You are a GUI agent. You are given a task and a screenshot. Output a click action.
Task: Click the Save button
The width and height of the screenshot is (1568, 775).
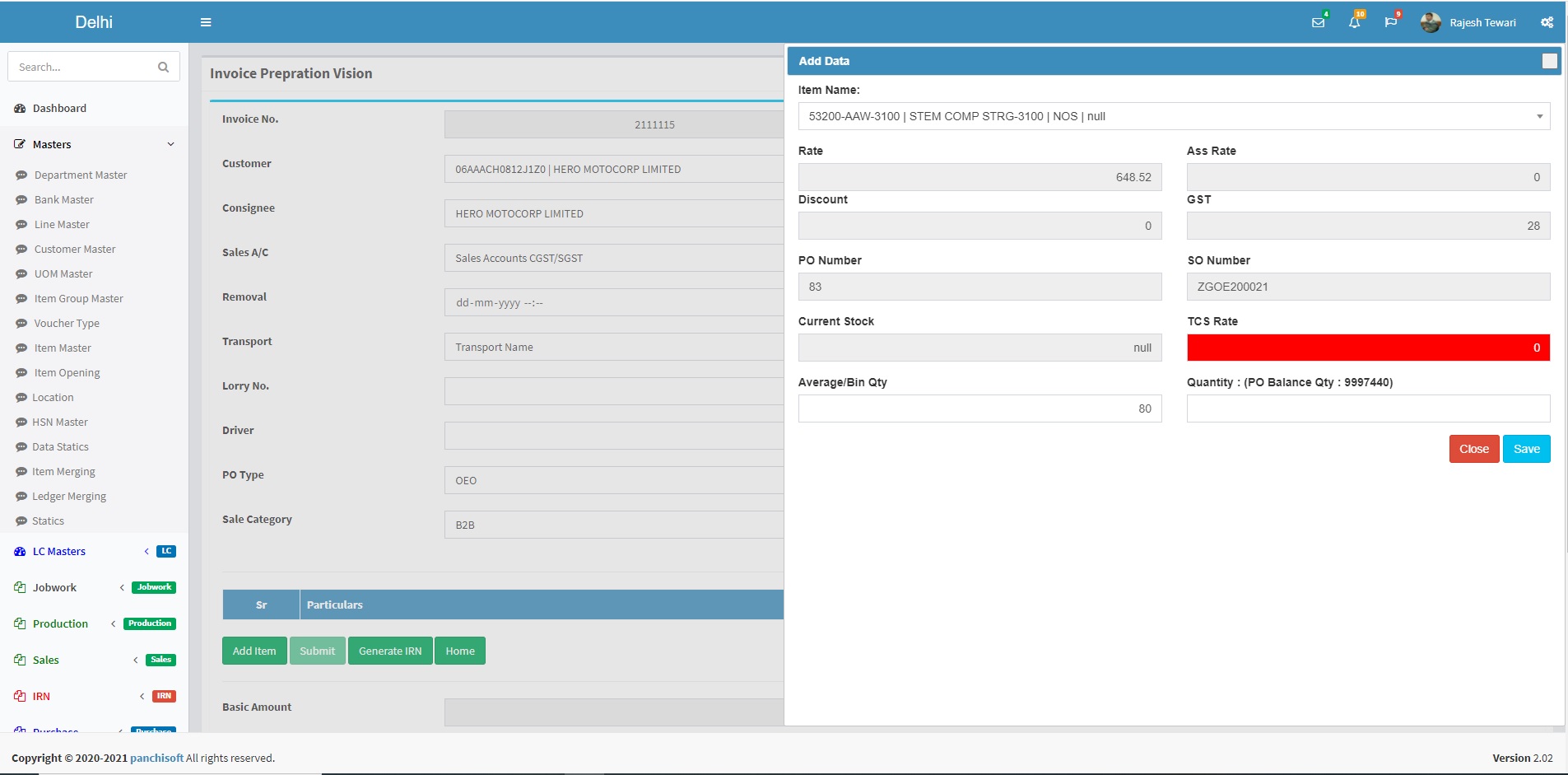tap(1526, 449)
